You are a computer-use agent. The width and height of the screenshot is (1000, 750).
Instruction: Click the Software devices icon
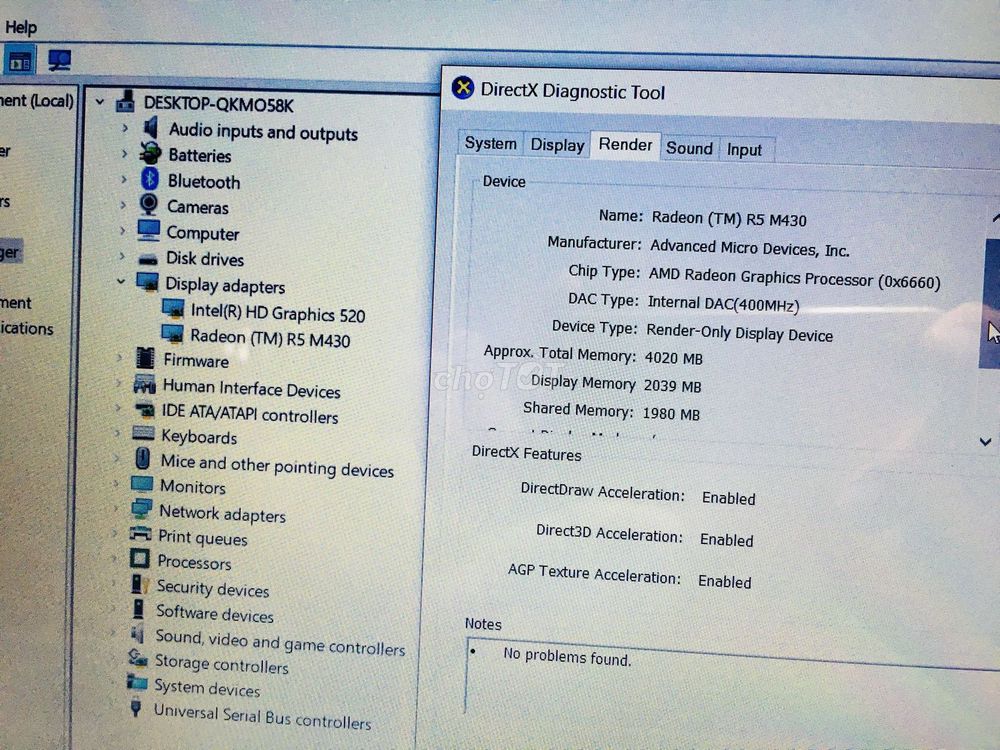pos(138,608)
